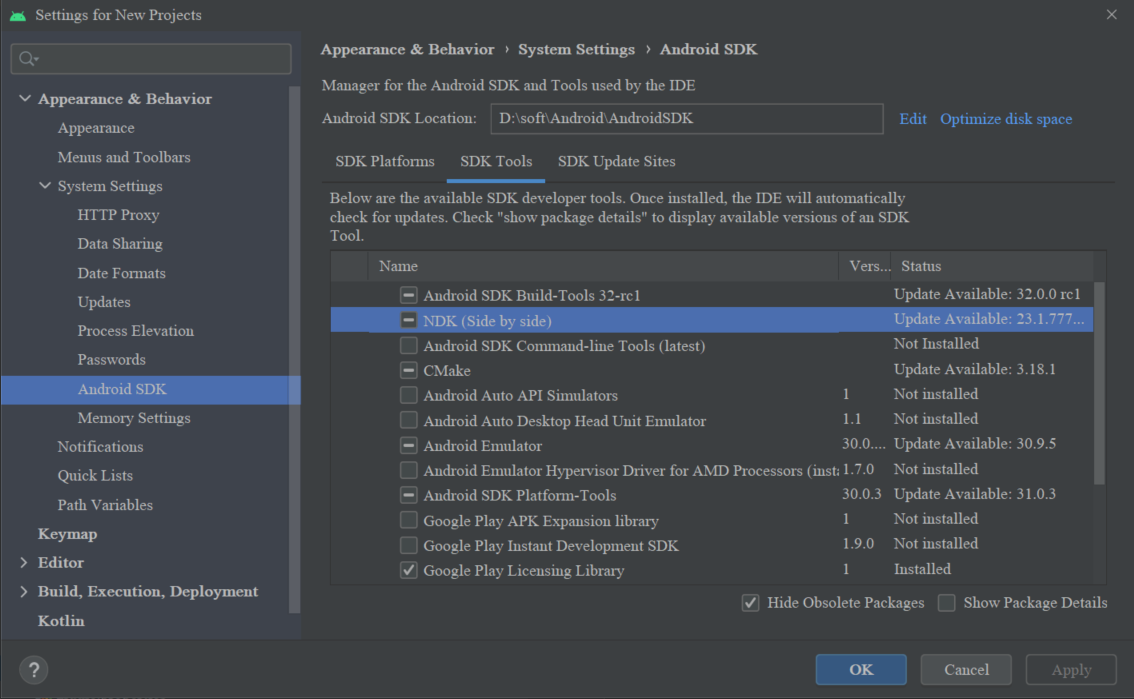1134x699 pixels.
Task: Click Appearance & Behavior breadcrumb text
Action: click(x=407, y=49)
